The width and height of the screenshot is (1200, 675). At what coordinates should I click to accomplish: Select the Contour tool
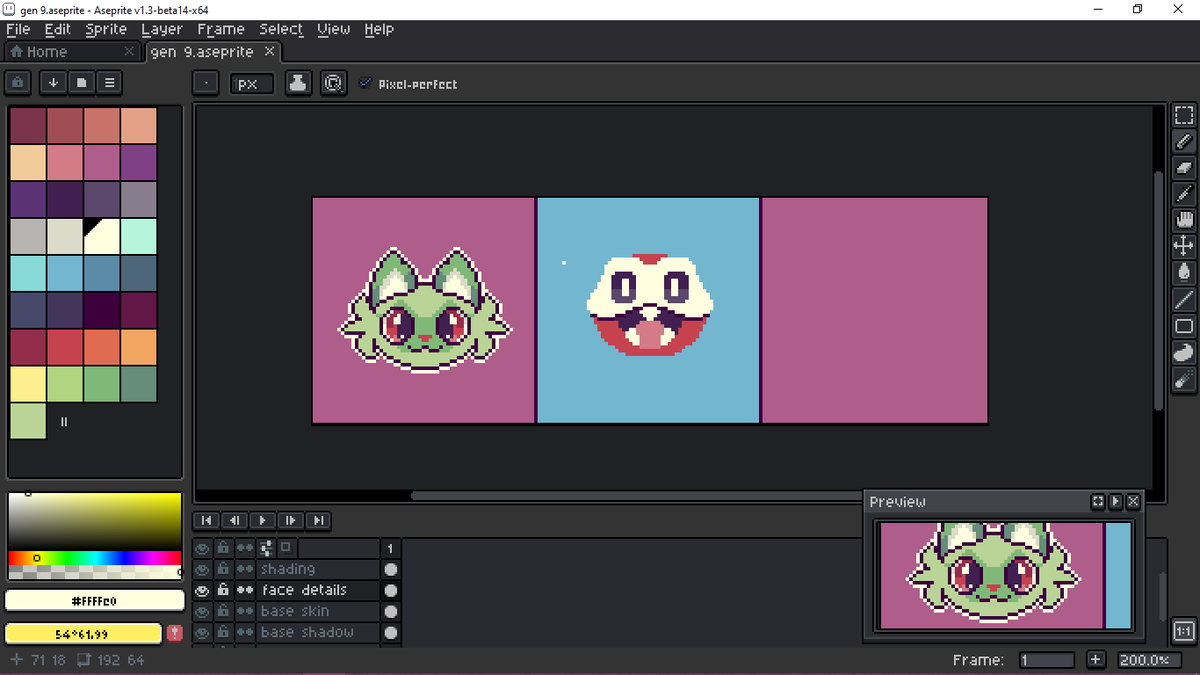[x=1184, y=352]
